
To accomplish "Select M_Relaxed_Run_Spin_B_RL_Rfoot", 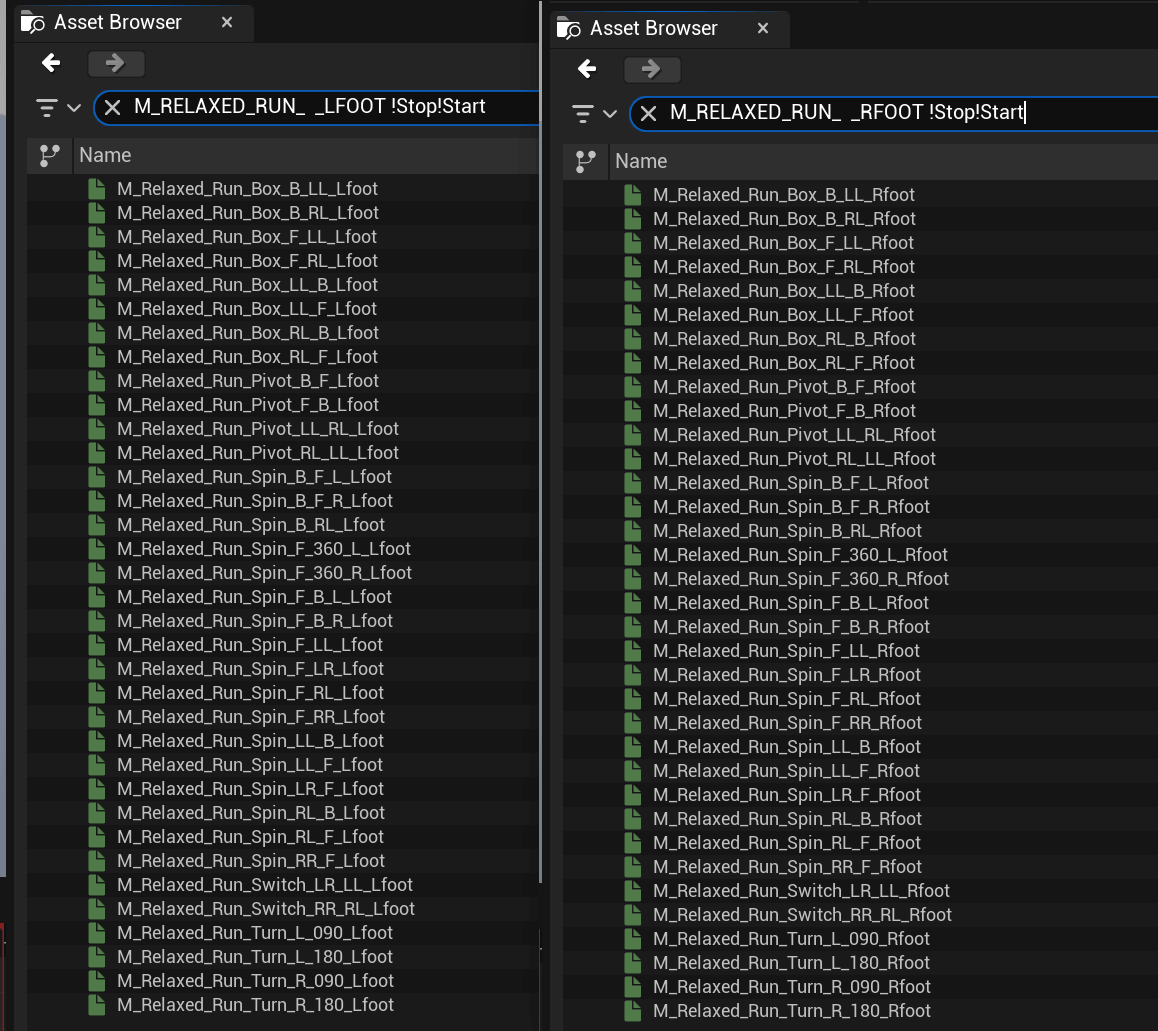I will coord(787,531).
